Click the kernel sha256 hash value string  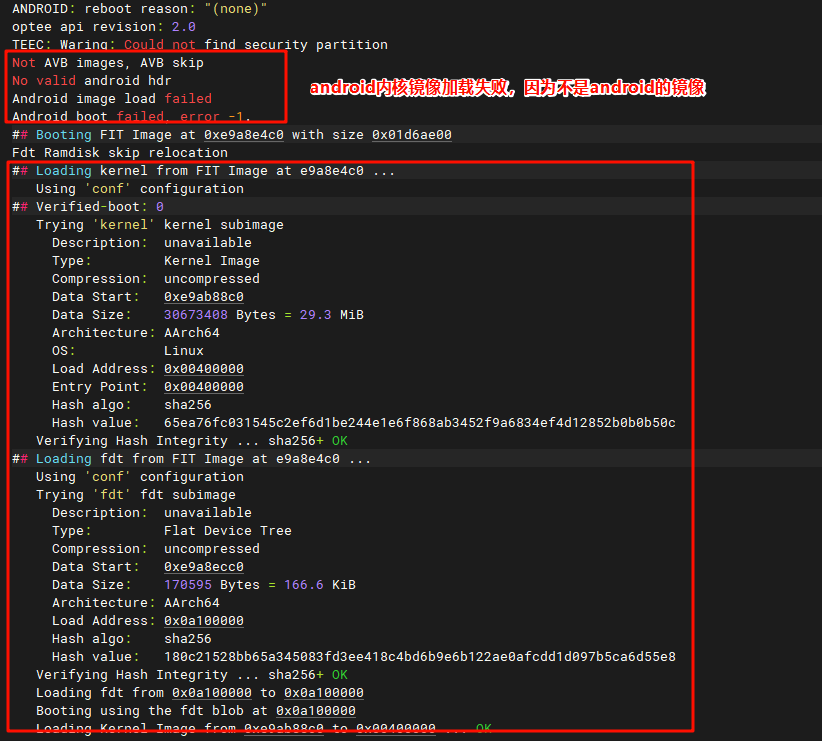click(419, 423)
